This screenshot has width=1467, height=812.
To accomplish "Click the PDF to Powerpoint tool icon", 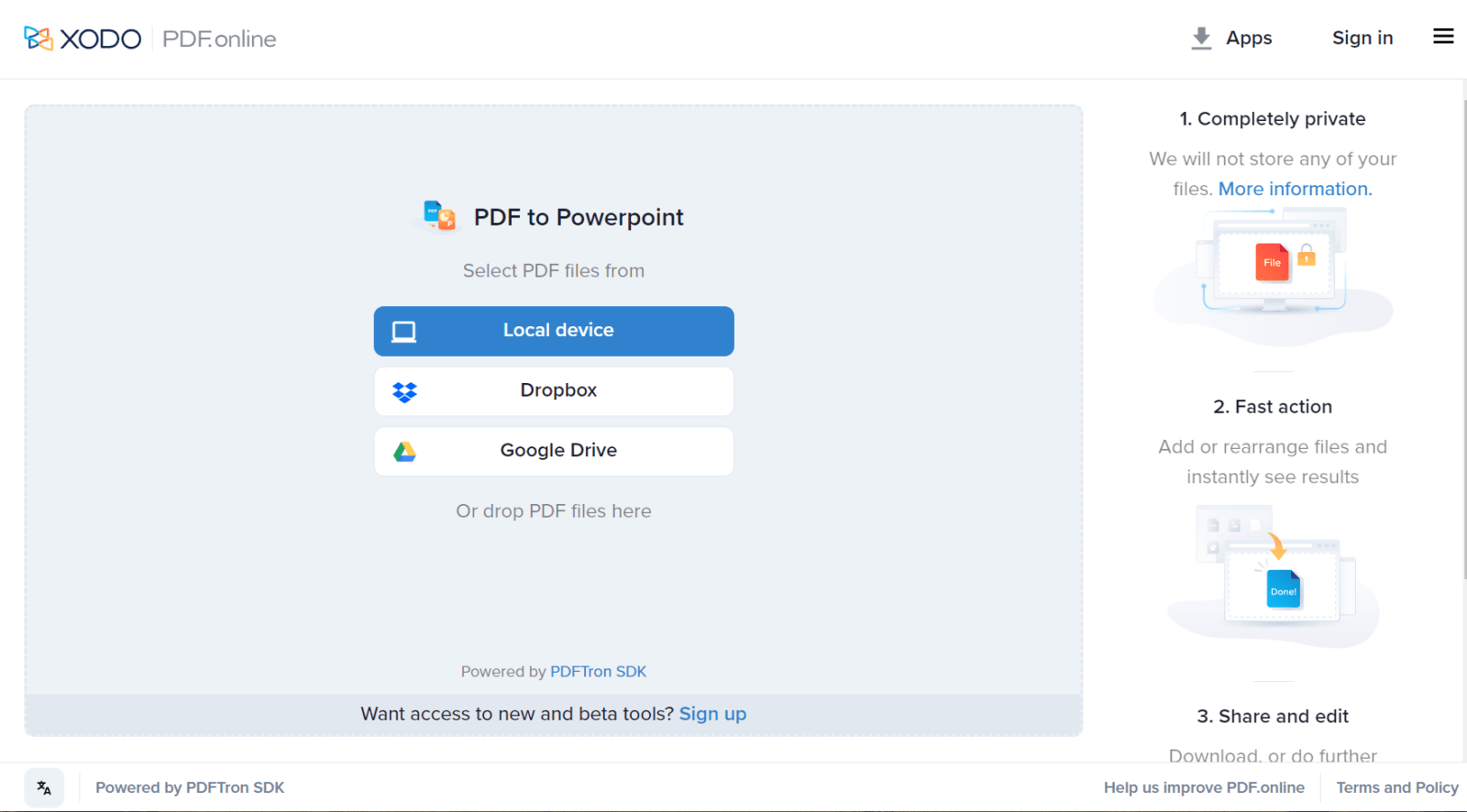I will point(439,215).
